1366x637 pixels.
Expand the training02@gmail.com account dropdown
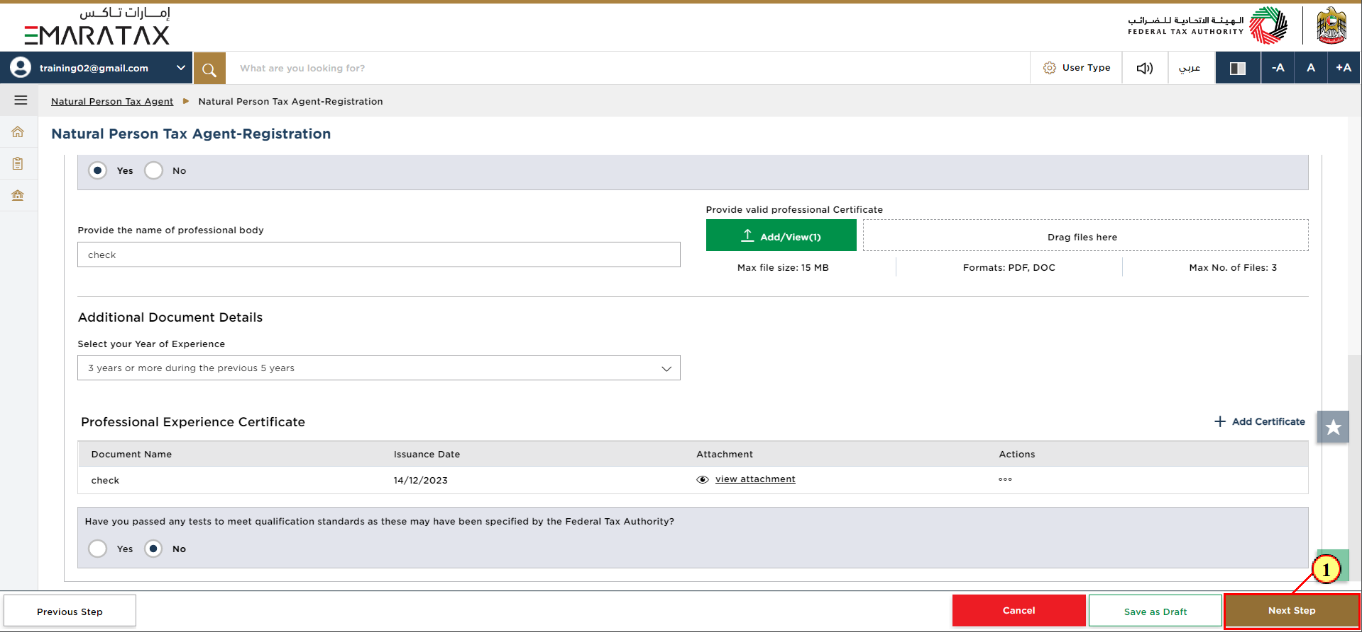(181, 68)
